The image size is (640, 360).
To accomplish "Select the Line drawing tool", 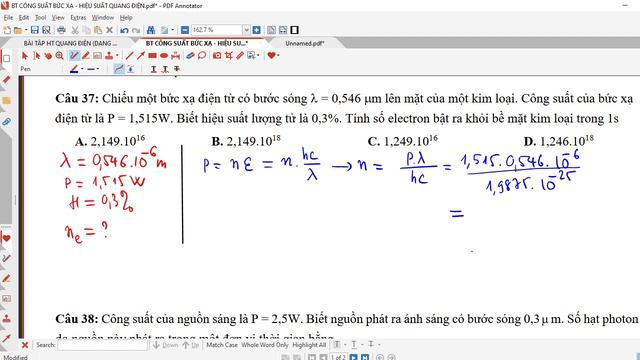I will [x=129, y=56].
